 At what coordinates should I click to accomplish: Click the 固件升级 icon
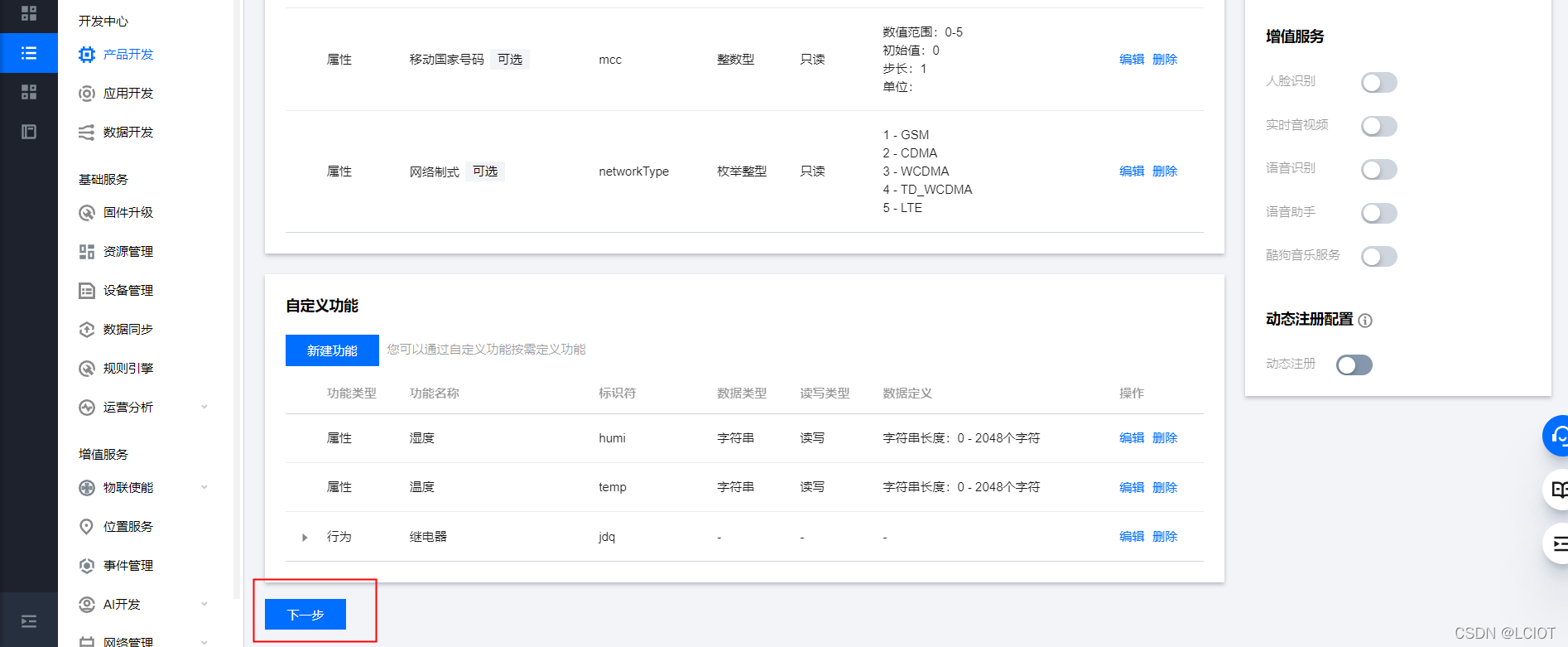(x=87, y=213)
